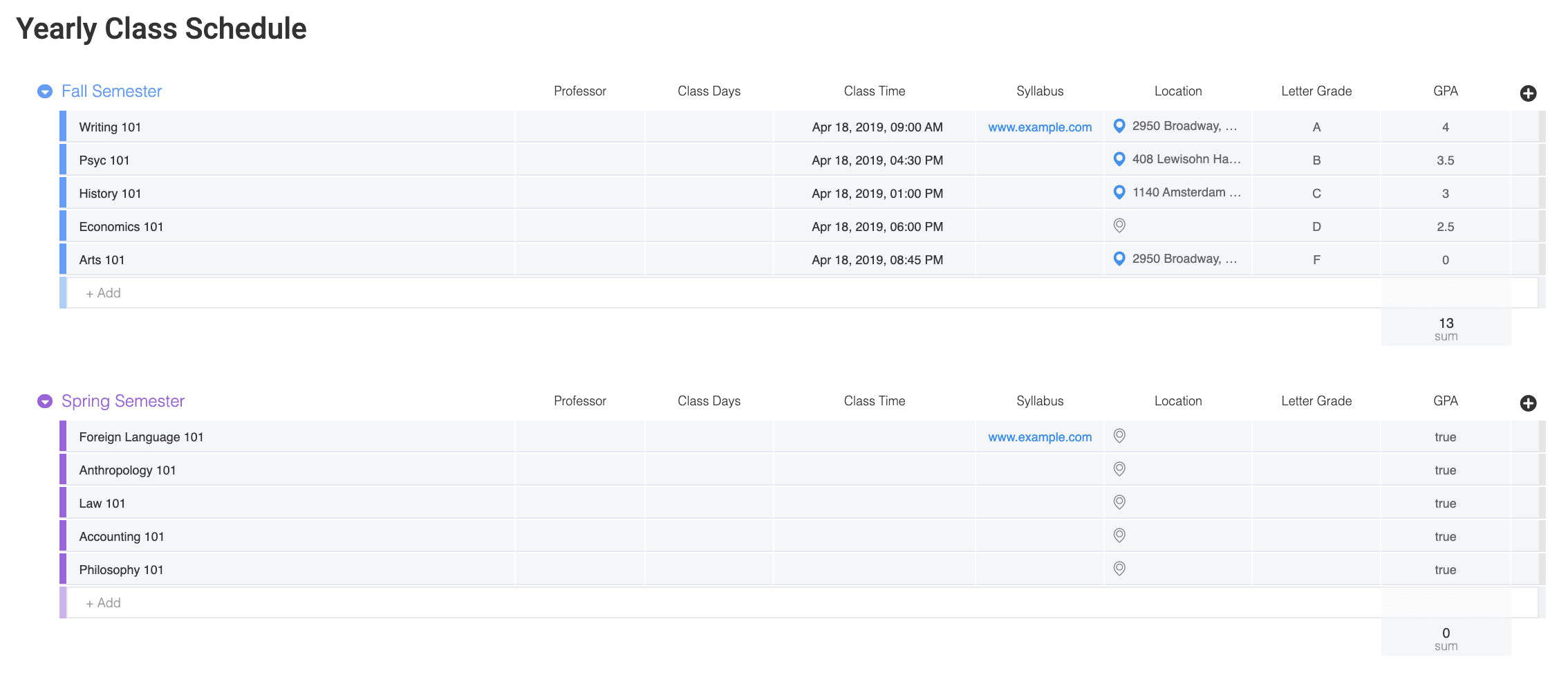This screenshot has width=1568, height=682.
Task: Set location pin for Law 101
Action: click(x=1119, y=502)
